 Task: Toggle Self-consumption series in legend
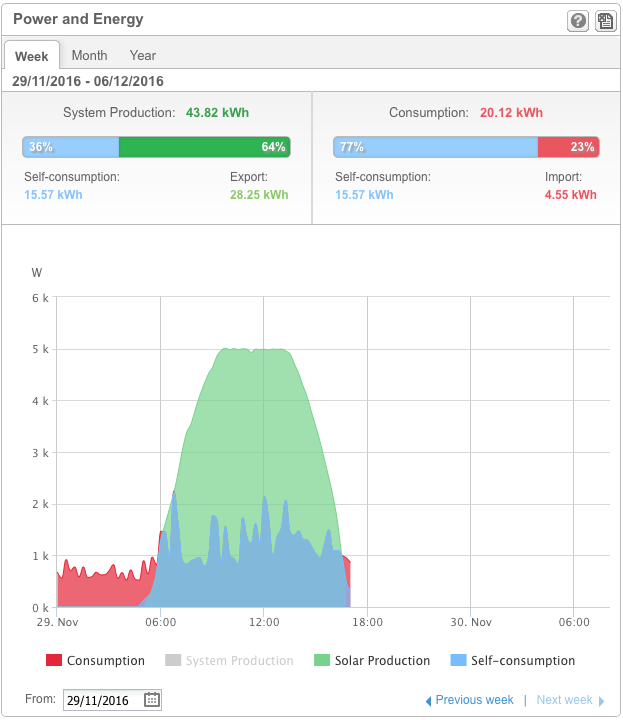(x=524, y=661)
